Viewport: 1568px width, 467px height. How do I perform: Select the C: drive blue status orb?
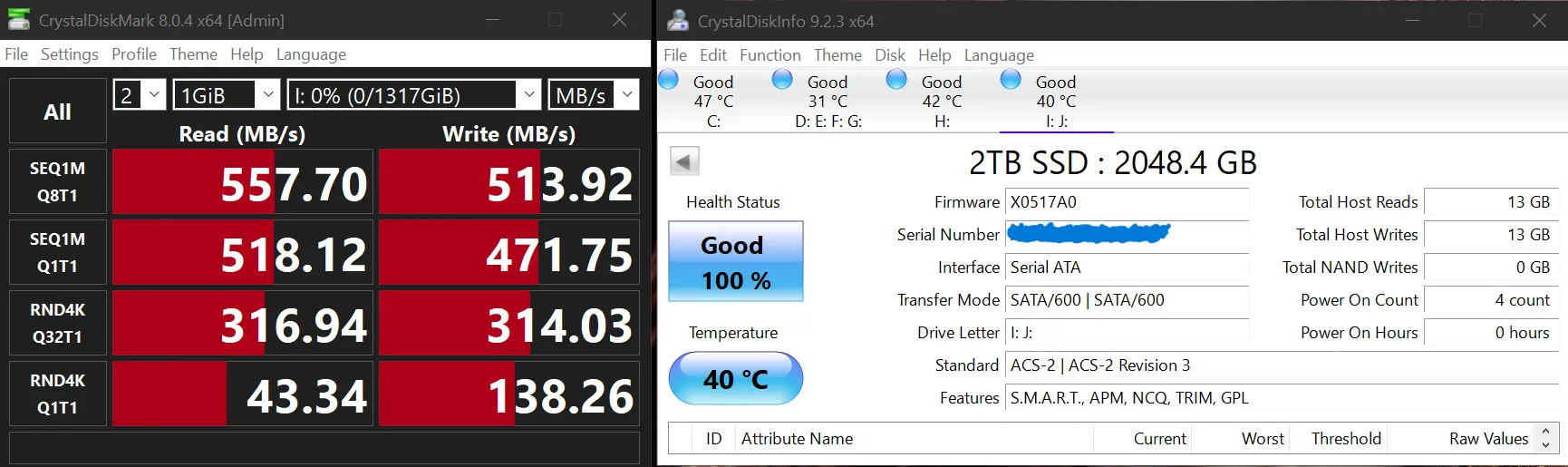(669, 80)
